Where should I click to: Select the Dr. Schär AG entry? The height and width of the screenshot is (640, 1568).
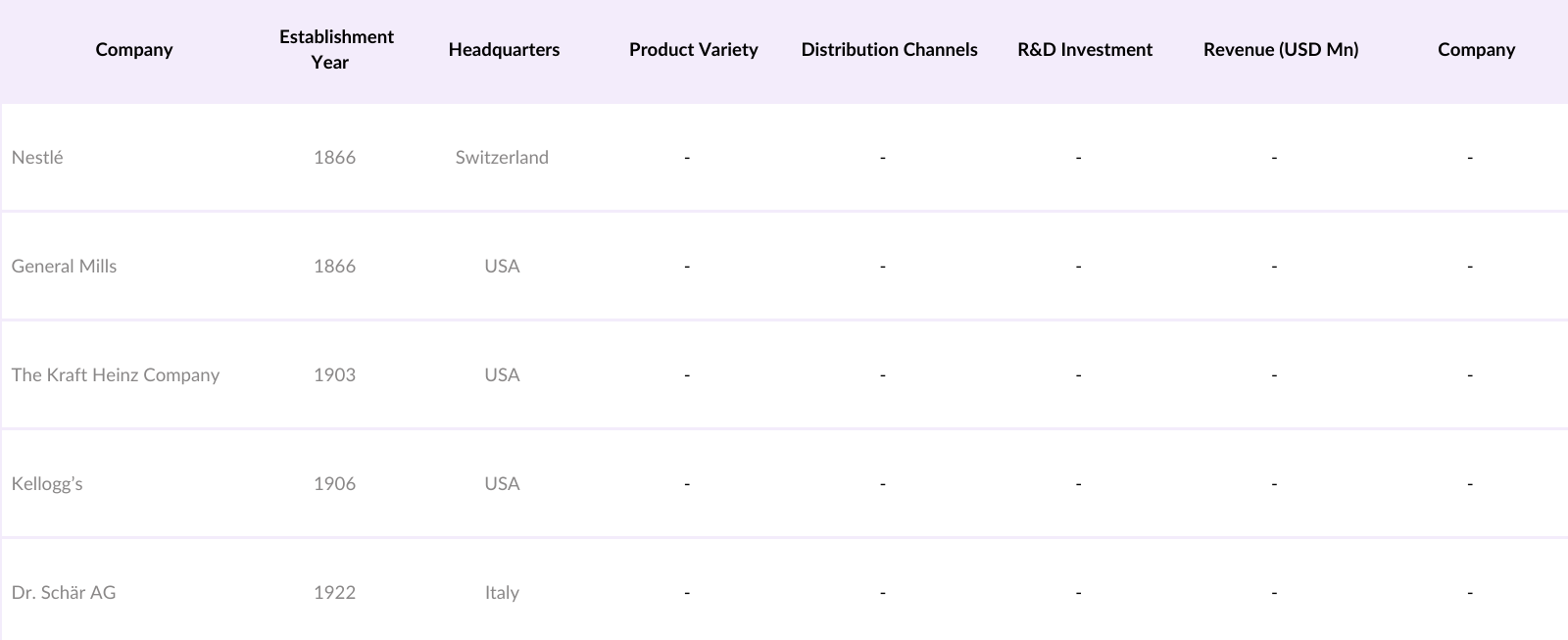pyautogui.click(x=64, y=592)
